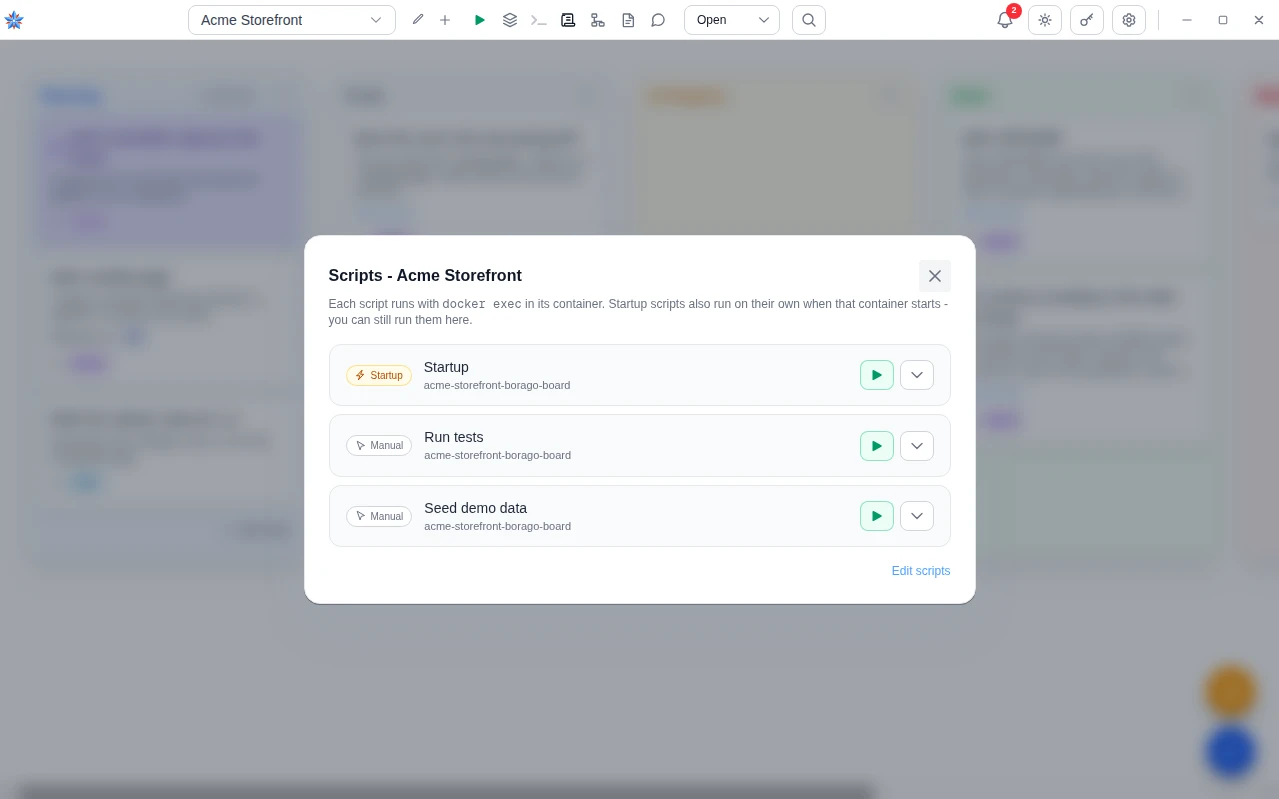The width and height of the screenshot is (1279, 799).
Task: Click the orange floating circle button
Action: click(x=1230, y=691)
